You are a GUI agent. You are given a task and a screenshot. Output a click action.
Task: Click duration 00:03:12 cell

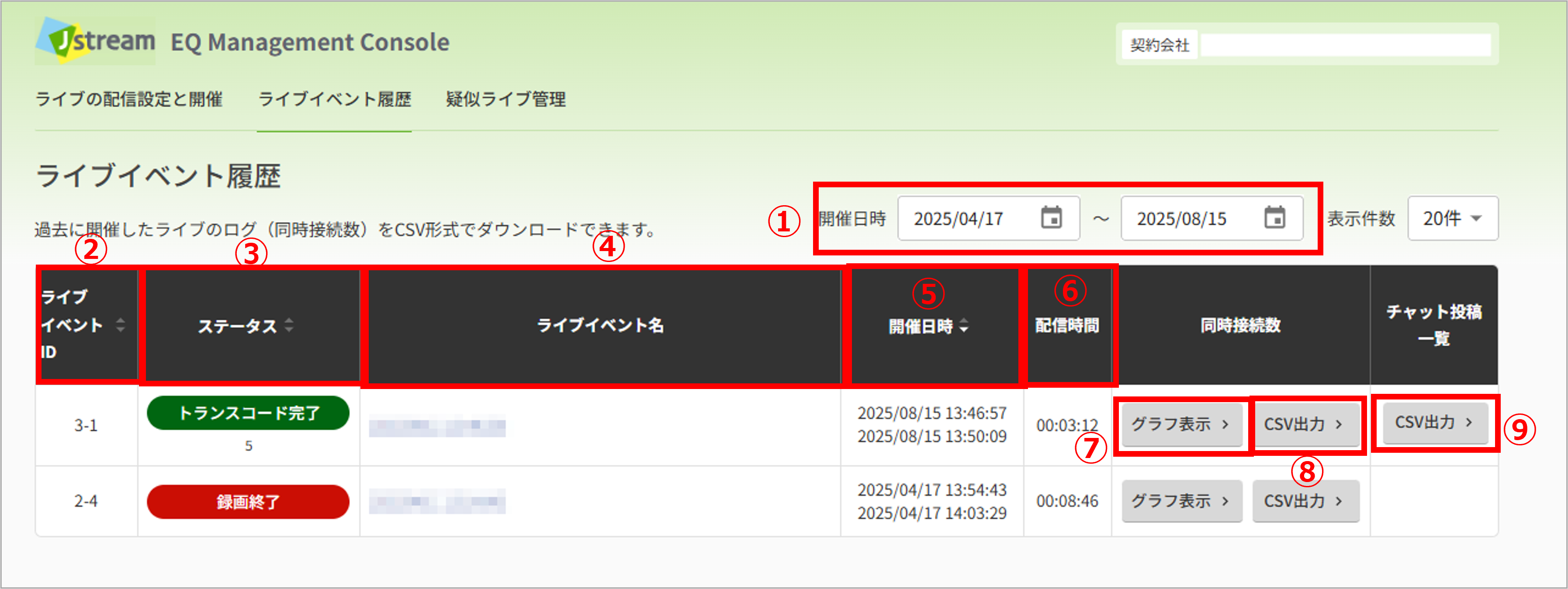tap(1067, 425)
